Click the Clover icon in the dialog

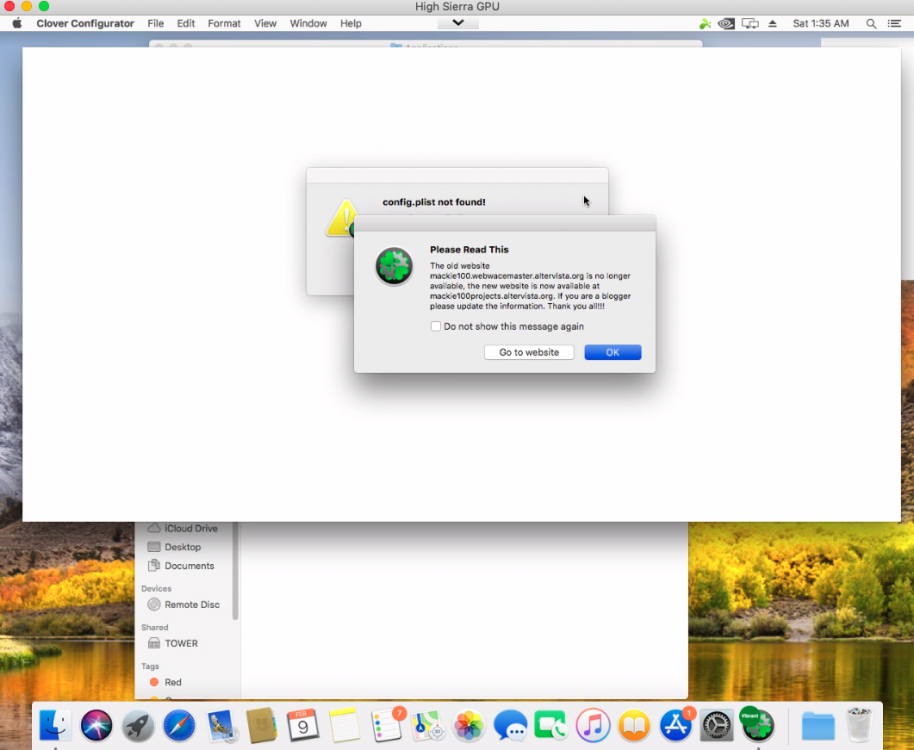[394, 266]
